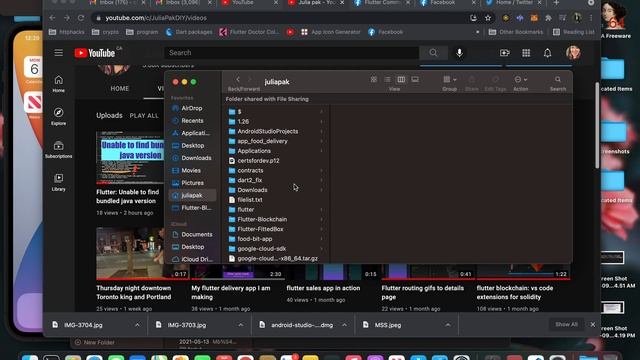The image size is (640, 360).
Task: Open Explore in YouTube sidebar
Action: [x=58, y=116]
